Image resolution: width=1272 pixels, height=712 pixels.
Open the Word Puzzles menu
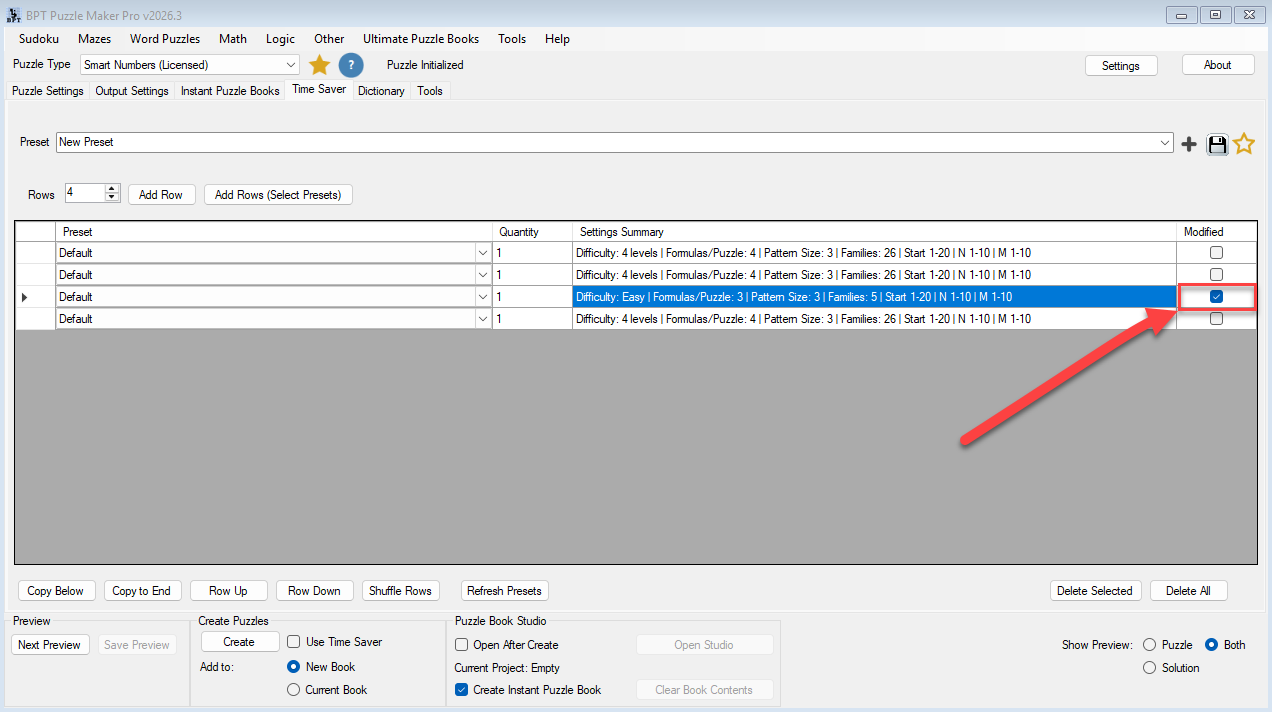click(165, 39)
